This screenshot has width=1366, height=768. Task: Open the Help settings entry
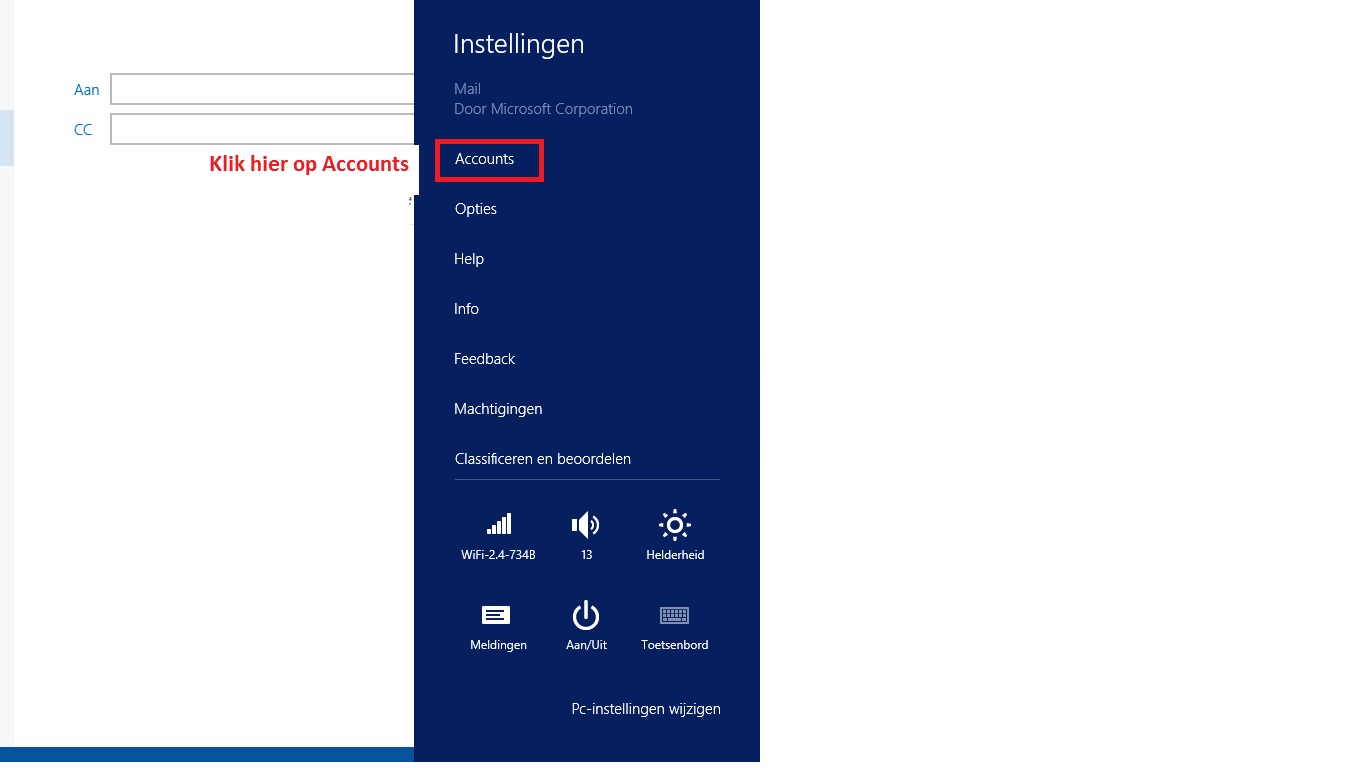pyautogui.click(x=469, y=259)
